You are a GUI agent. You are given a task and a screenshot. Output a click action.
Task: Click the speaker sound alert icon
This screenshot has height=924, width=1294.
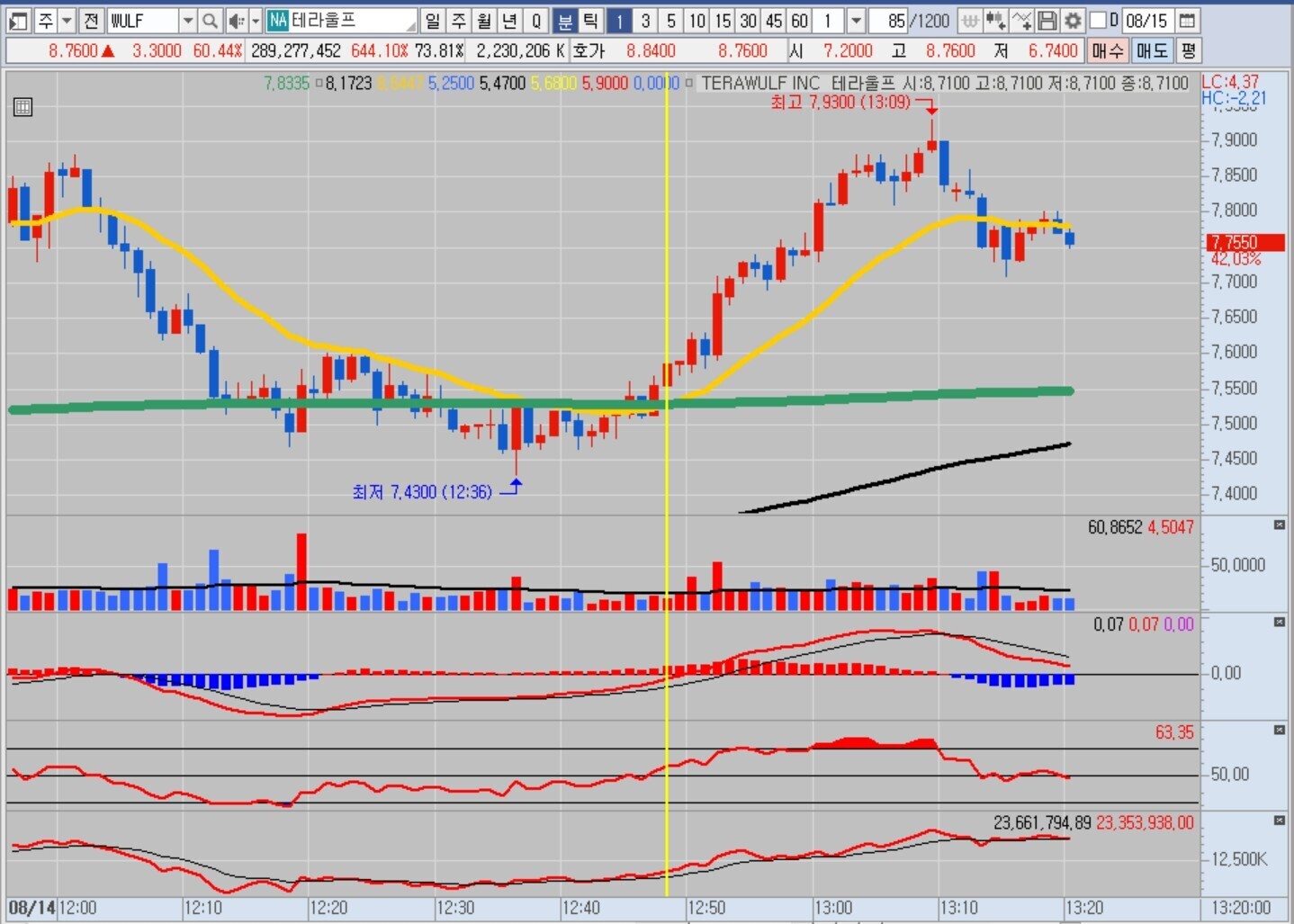click(236, 20)
